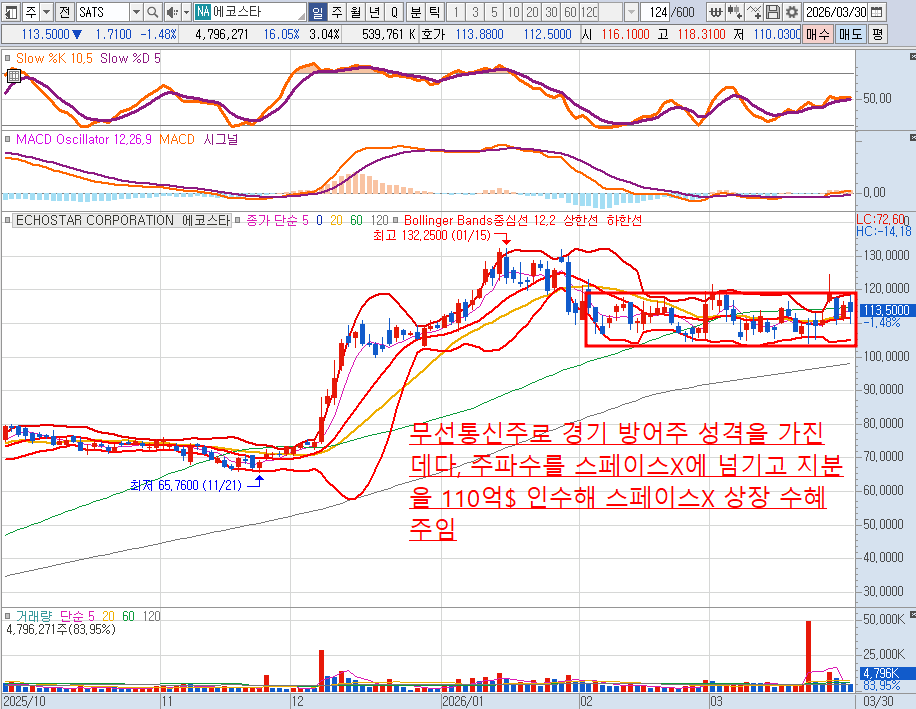Select the 5 minute interval tab
This screenshot has height=709, width=916.
[493, 12]
